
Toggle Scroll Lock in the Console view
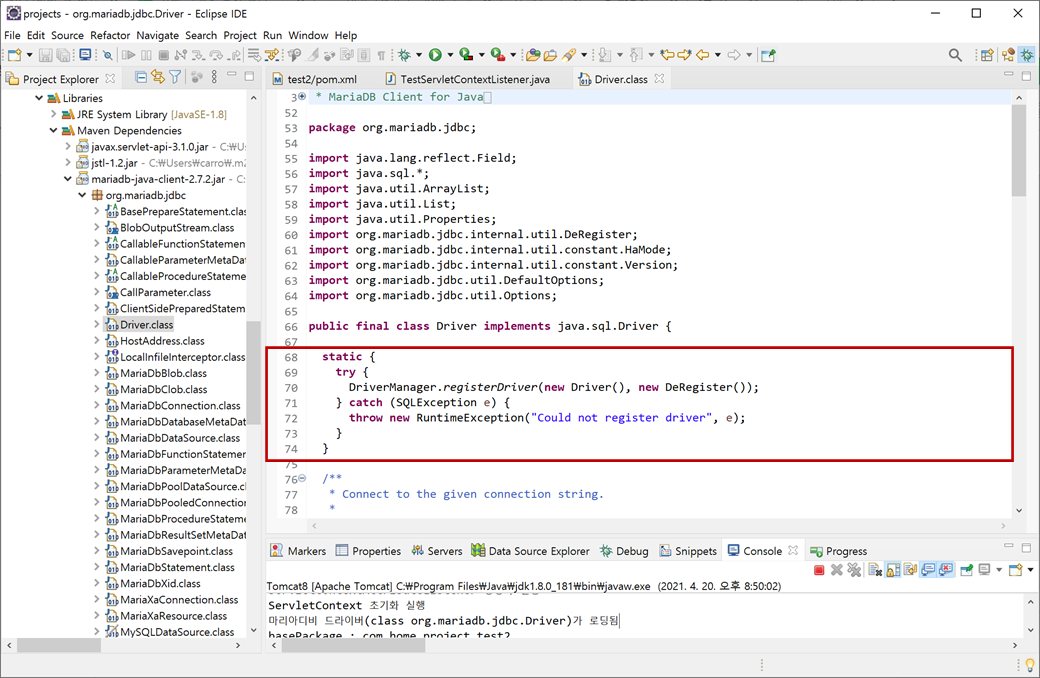coord(892,569)
